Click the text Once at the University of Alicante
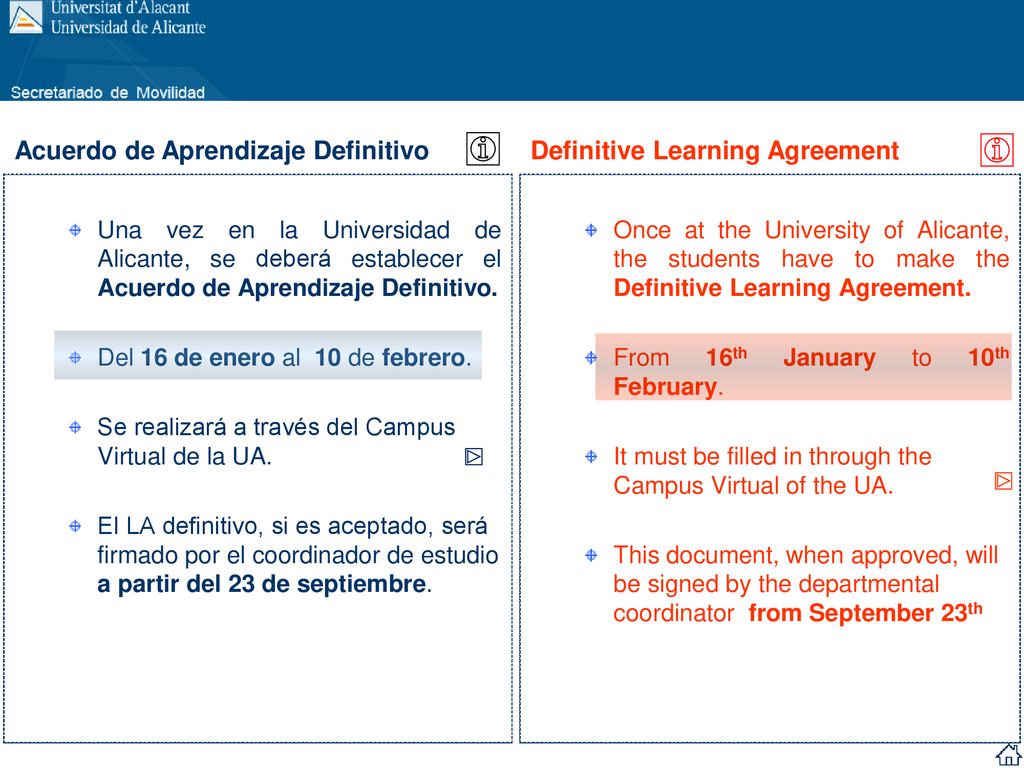 pos(811,231)
